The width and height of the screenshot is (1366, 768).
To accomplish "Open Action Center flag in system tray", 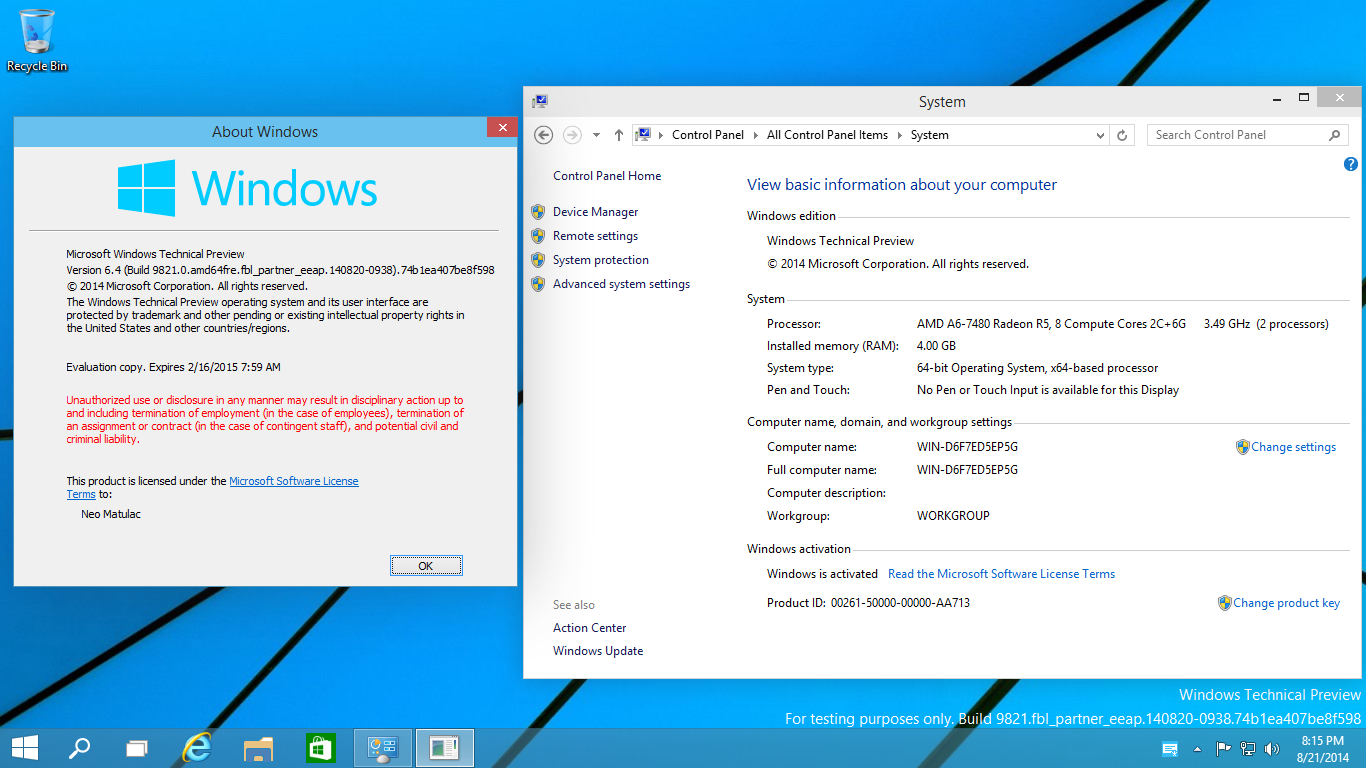I will coord(1223,748).
